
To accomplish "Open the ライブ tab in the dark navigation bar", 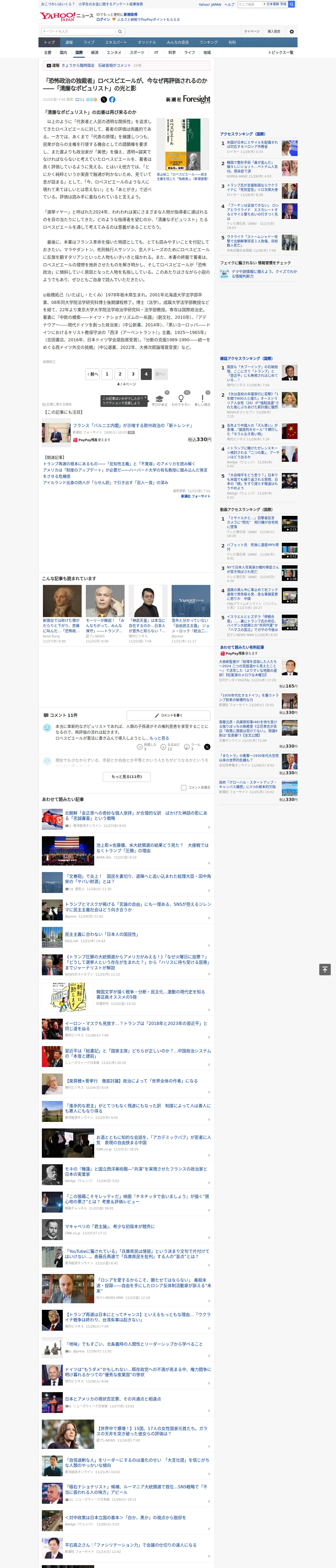I will 89,43.
